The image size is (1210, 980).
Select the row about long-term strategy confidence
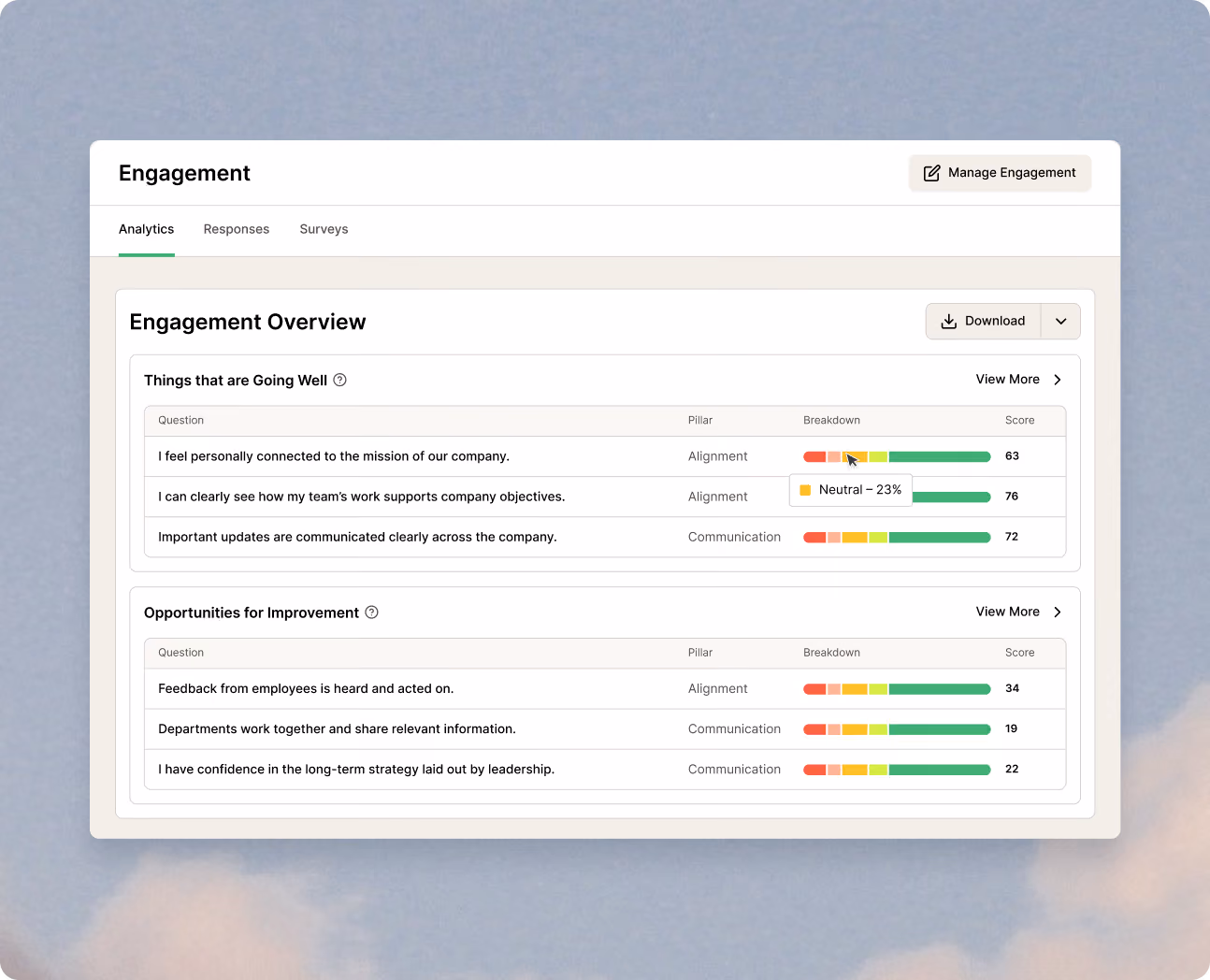pyautogui.click(x=605, y=770)
